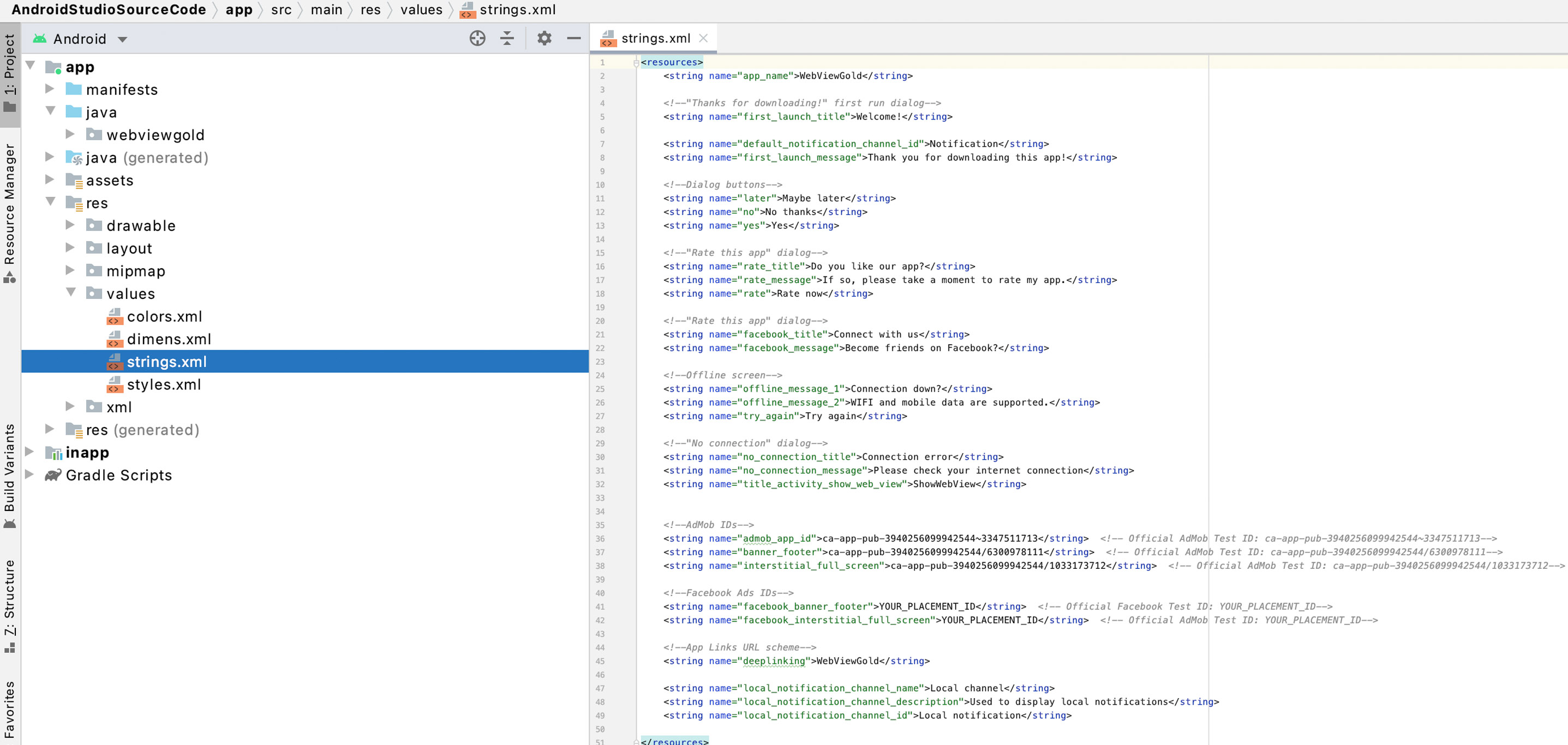Click the xml folder icon

pyautogui.click(x=94, y=406)
